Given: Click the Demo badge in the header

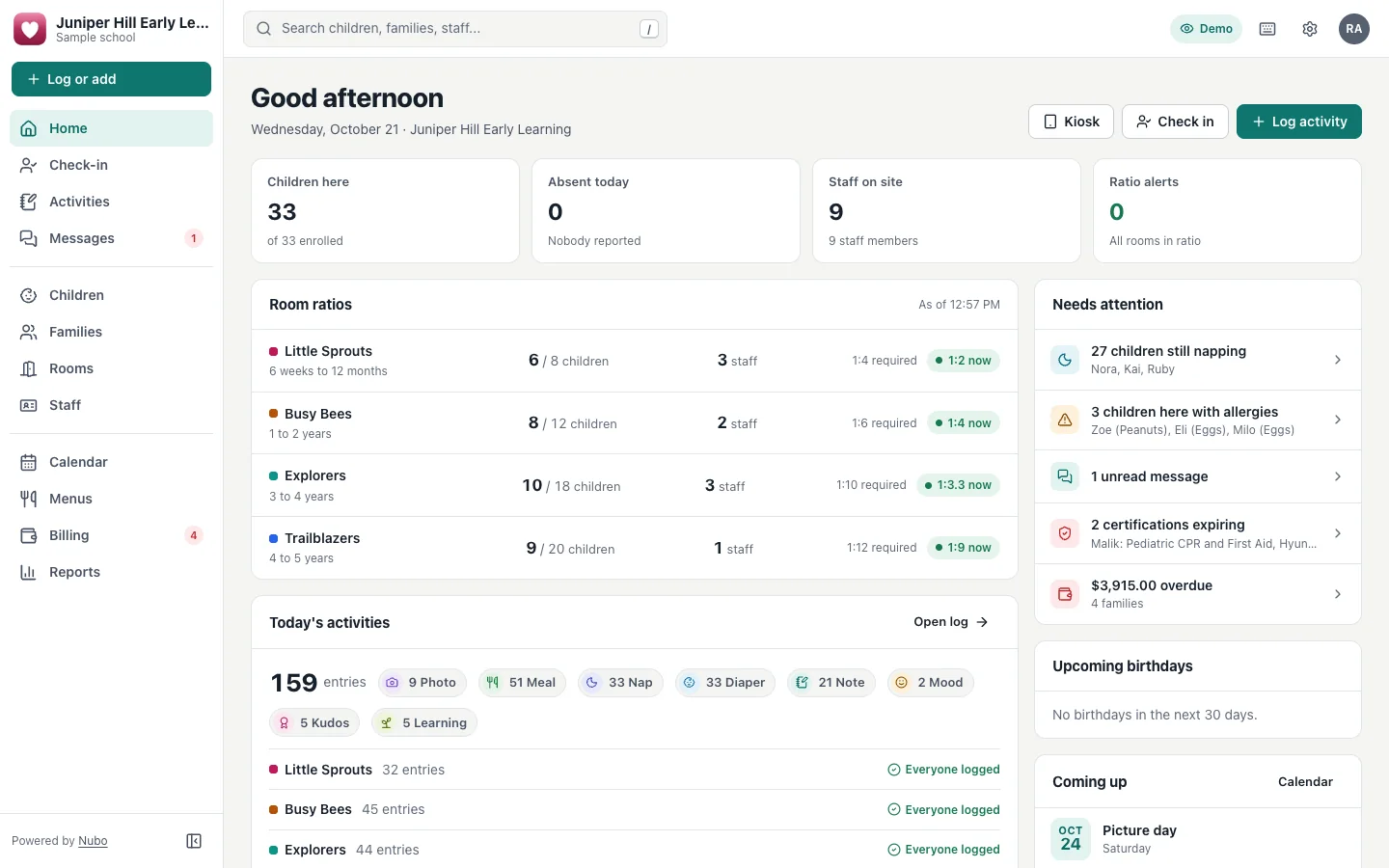Looking at the screenshot, I should click(1206, 29).
